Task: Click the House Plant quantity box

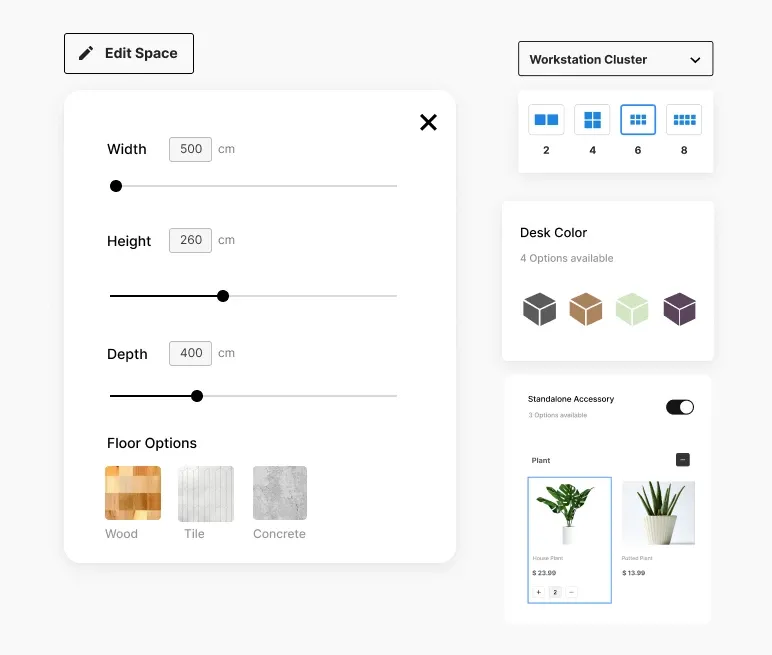Action: 555,592
